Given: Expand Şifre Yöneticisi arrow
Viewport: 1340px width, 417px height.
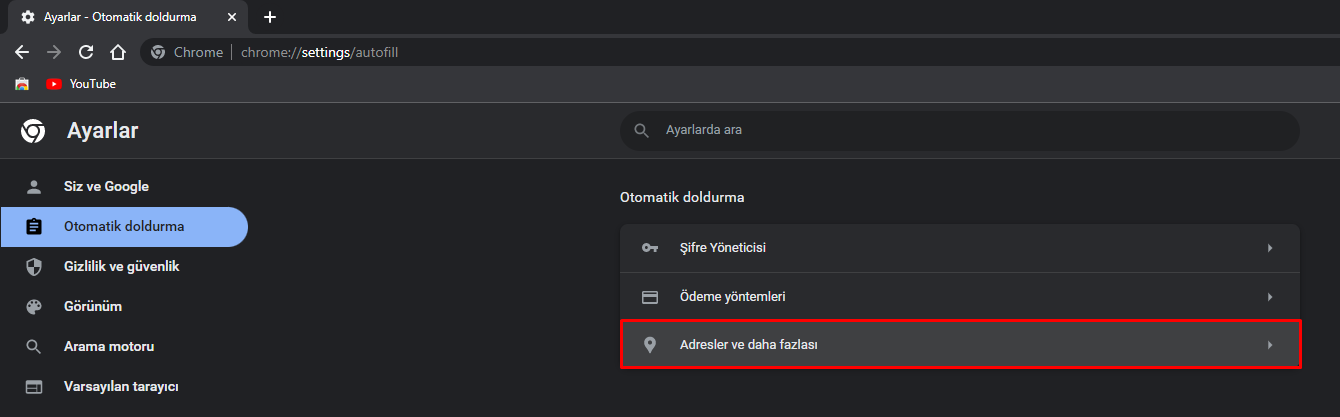Looking at the screenshot, I should 1270,248.
